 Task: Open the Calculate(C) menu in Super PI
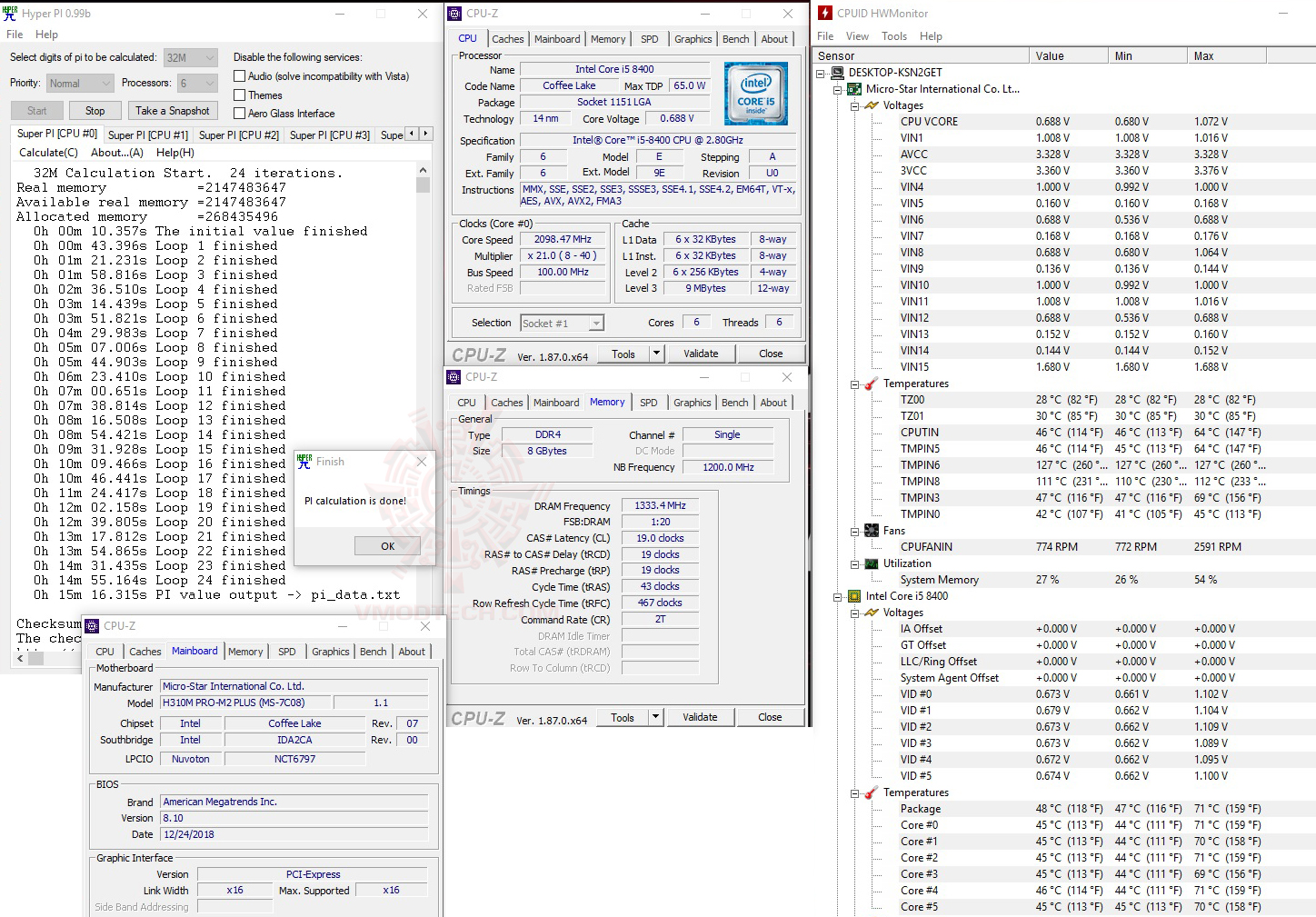pos(48,153)
